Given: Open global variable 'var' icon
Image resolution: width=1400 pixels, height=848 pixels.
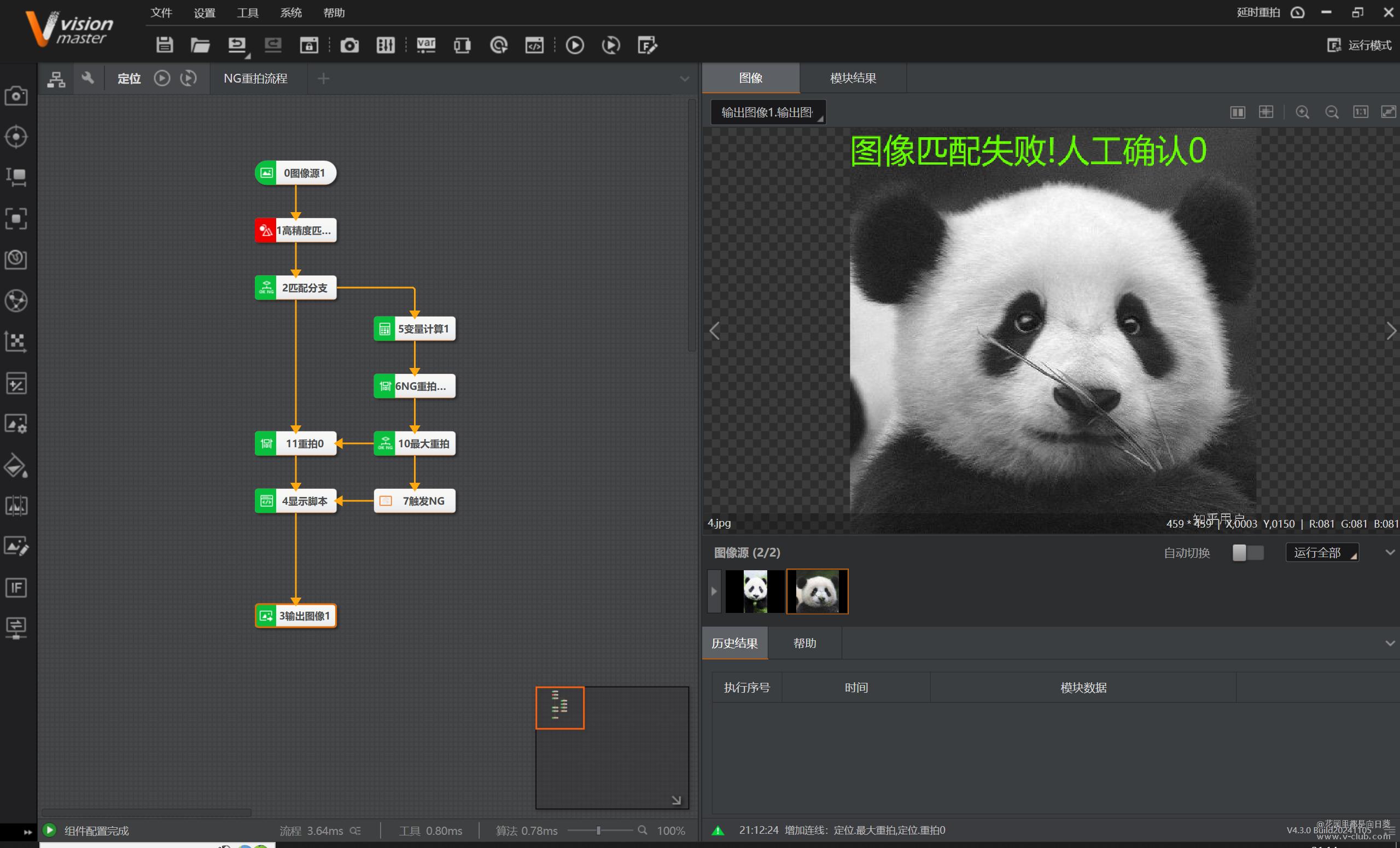Looking at the screenshot, I should click(426, 45).
